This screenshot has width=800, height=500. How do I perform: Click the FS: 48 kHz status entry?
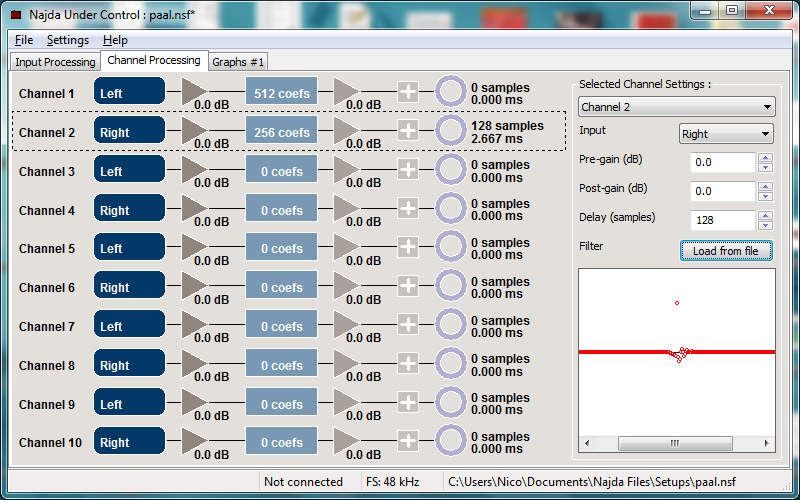[x=392, y=482]
